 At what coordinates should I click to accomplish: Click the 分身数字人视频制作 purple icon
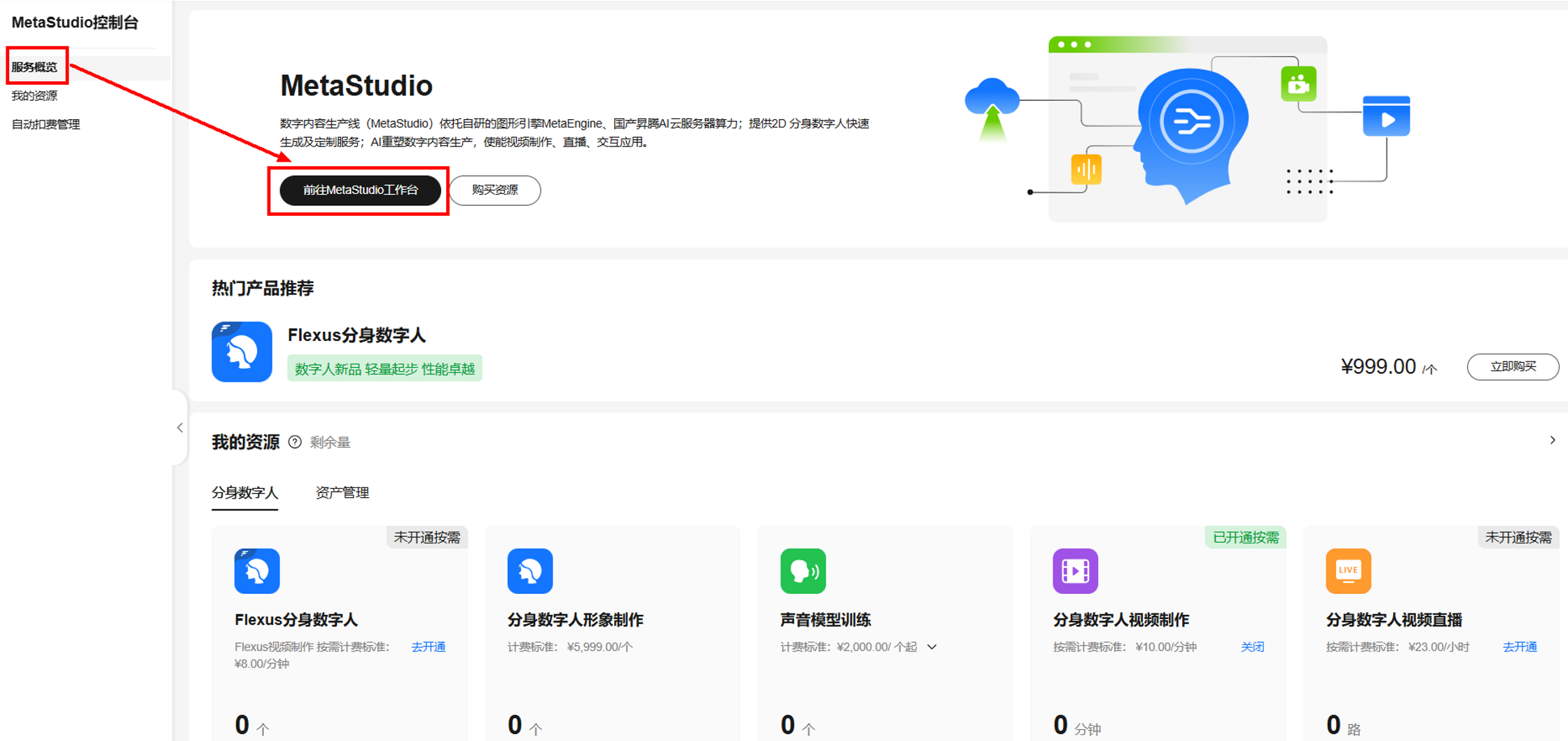1076,571
